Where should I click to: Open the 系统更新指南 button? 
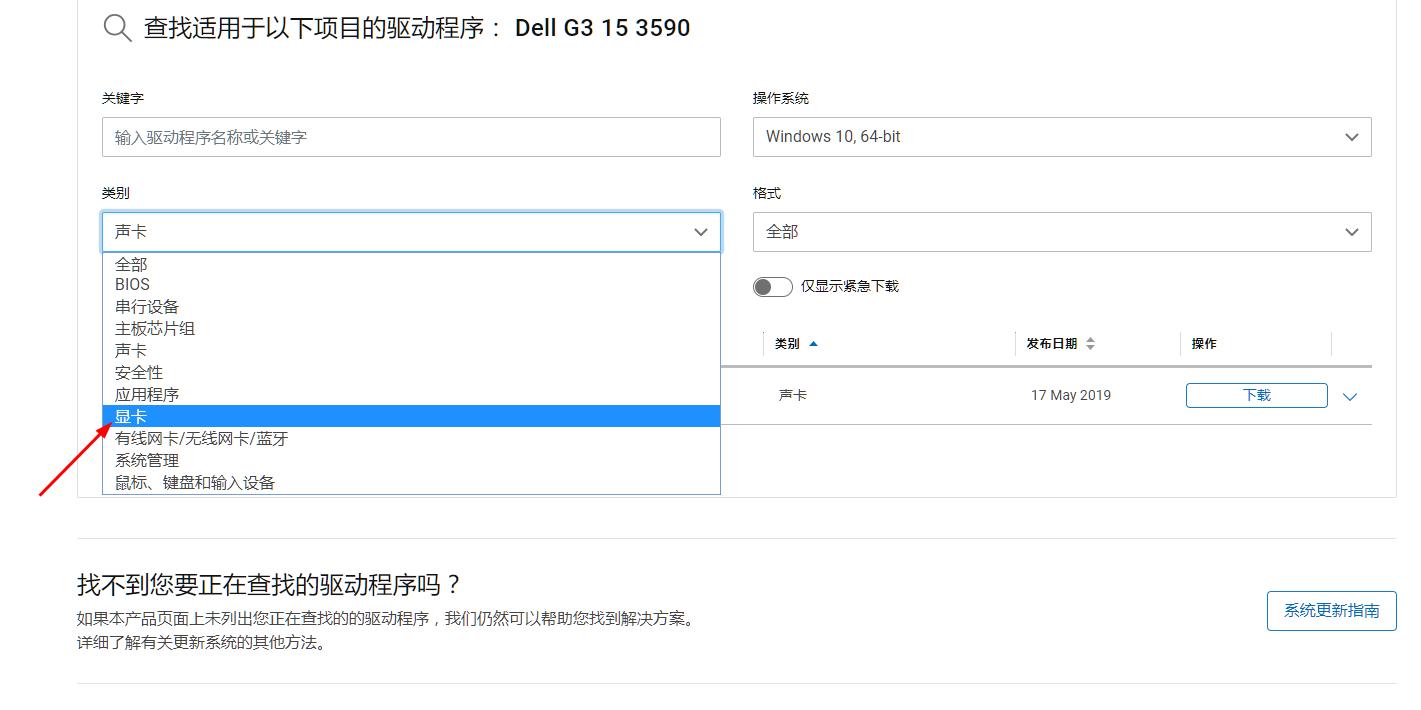click(x=1331, y=610)
